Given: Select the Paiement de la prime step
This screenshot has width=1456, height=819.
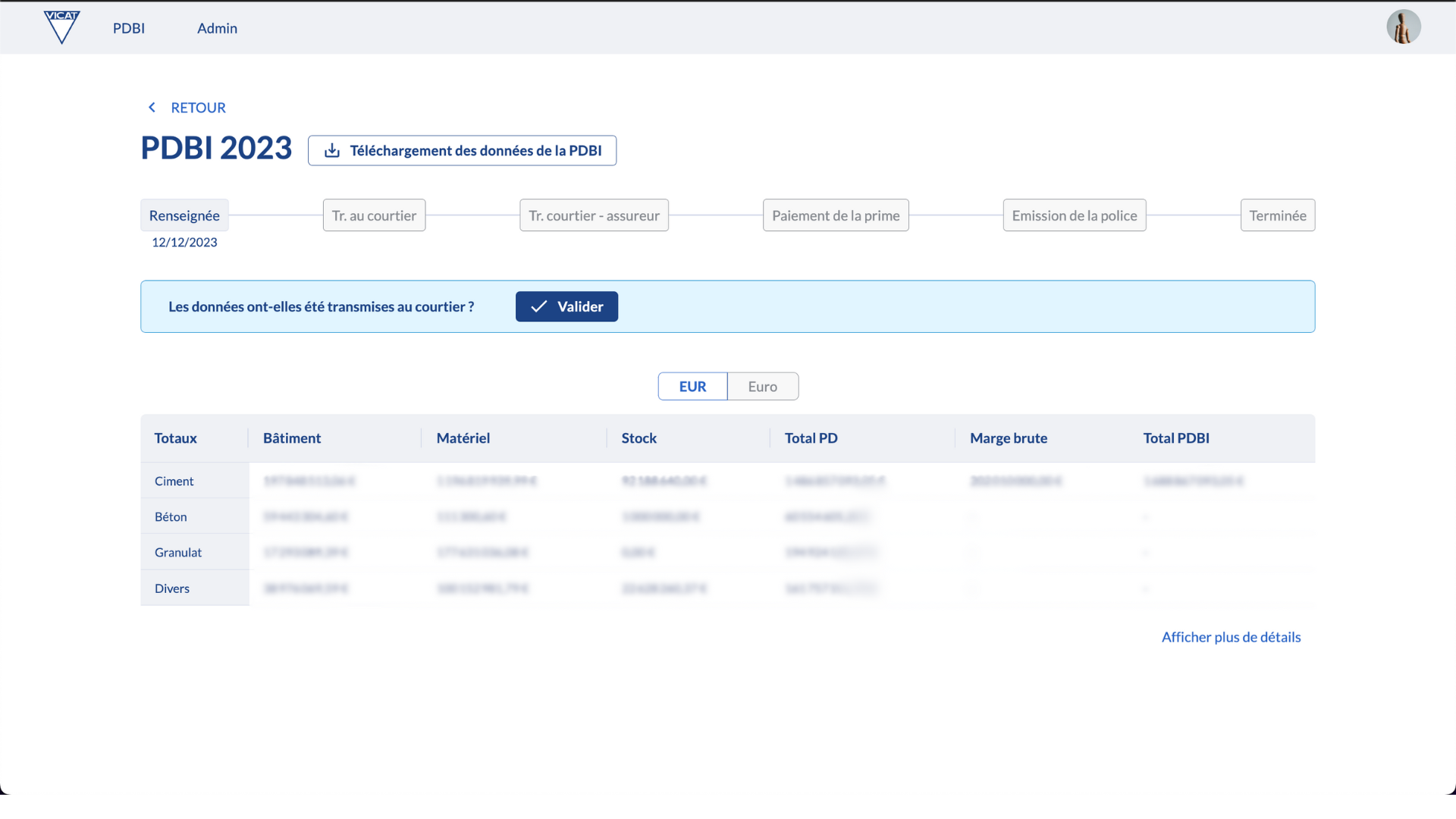Looking at the screenshot, I should tap(836, 216).
